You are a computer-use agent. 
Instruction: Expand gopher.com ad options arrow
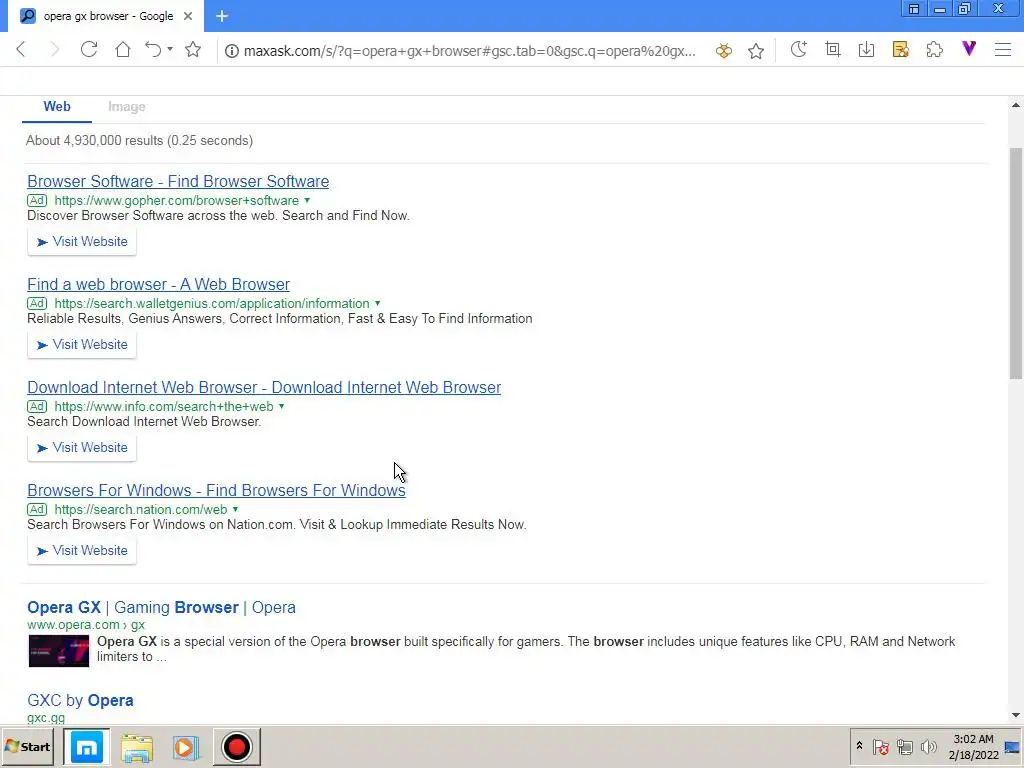pyautogui.click(x=307, y=200)
